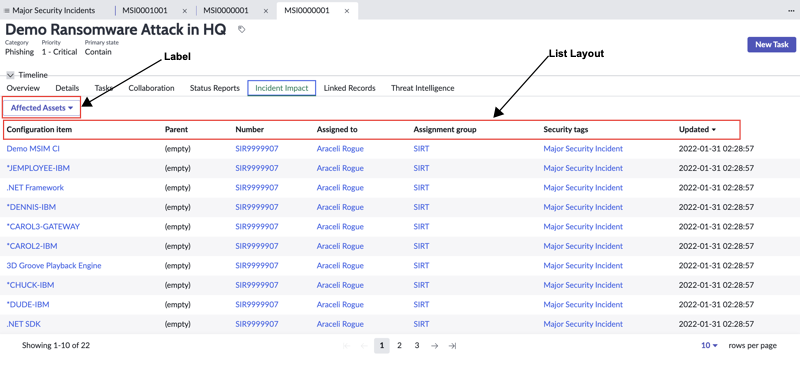Image resolution: width=800 pixels, height=388 pixels.
Task: Switch to the Status Reports tab
Action: [x=215, y=88]
